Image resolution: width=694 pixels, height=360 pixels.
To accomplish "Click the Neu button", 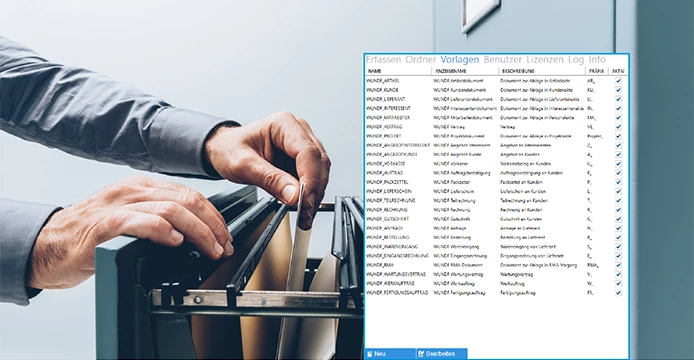I will (390, 354).
